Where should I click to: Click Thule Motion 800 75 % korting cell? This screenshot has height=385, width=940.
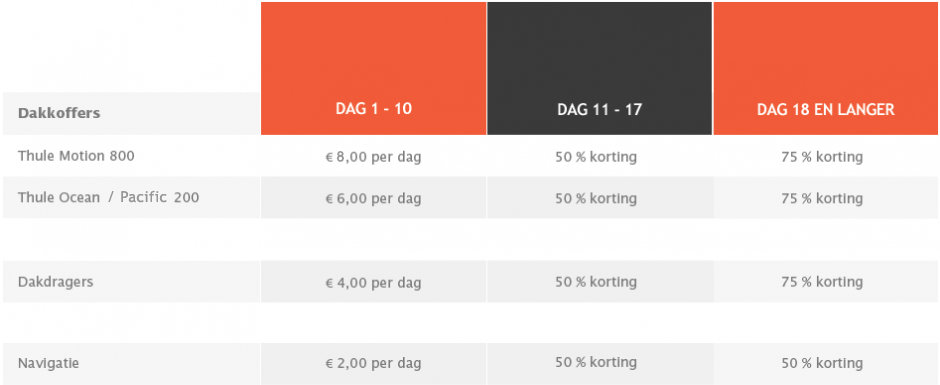(x=822, y=157)
